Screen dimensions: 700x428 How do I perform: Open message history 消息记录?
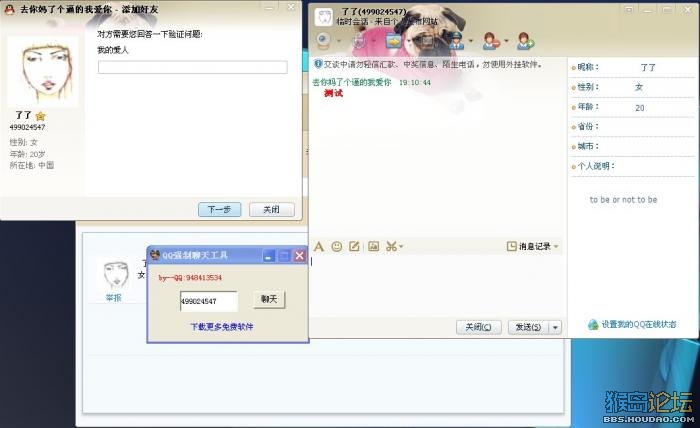pyautogui.click(x=529, y=246)
